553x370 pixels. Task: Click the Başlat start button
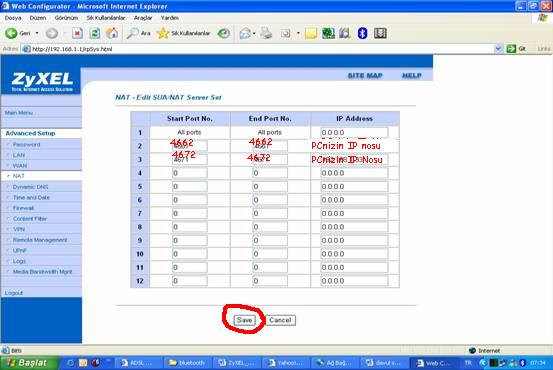[29, 363]
